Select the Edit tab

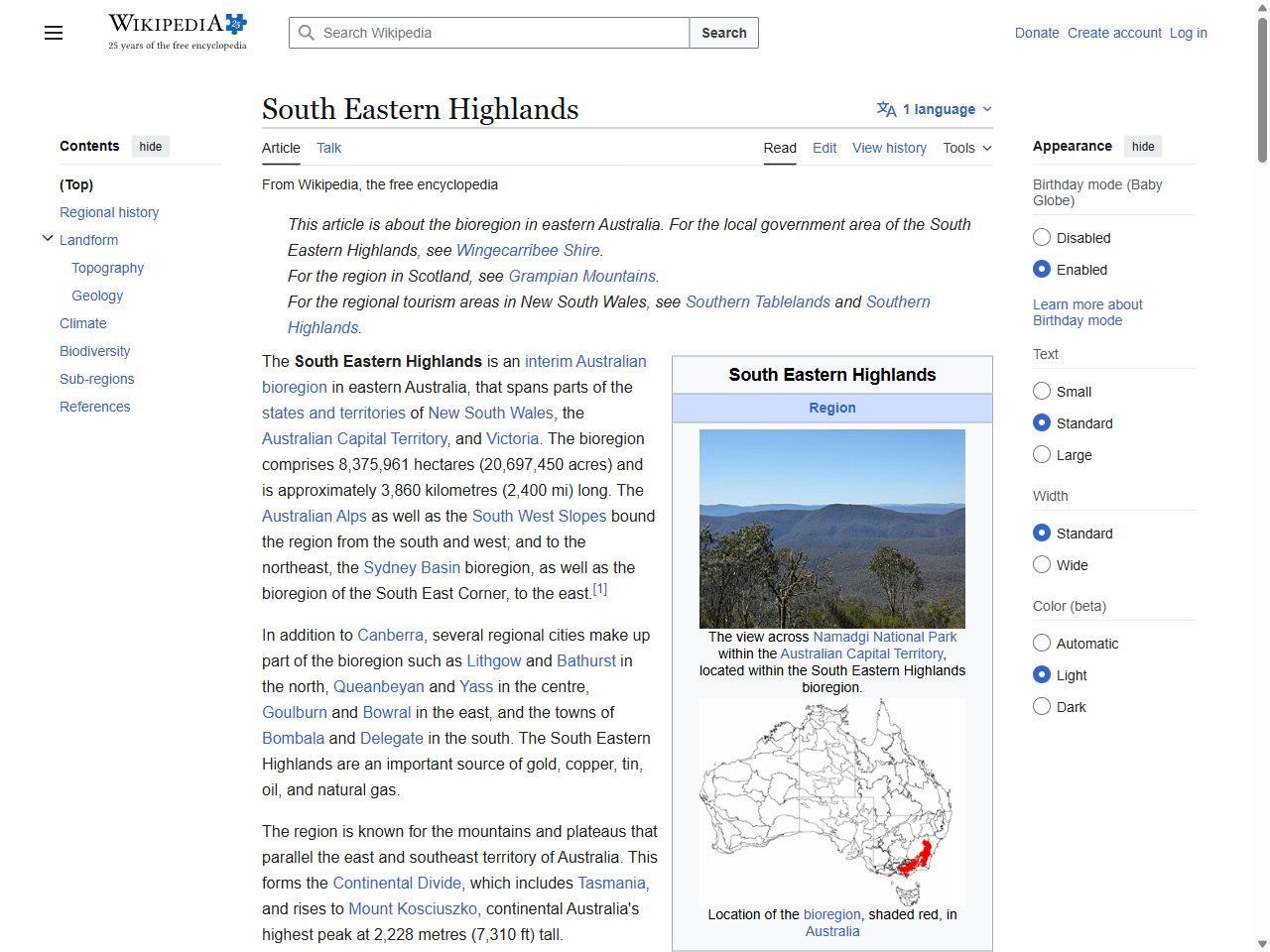point(824,148)
